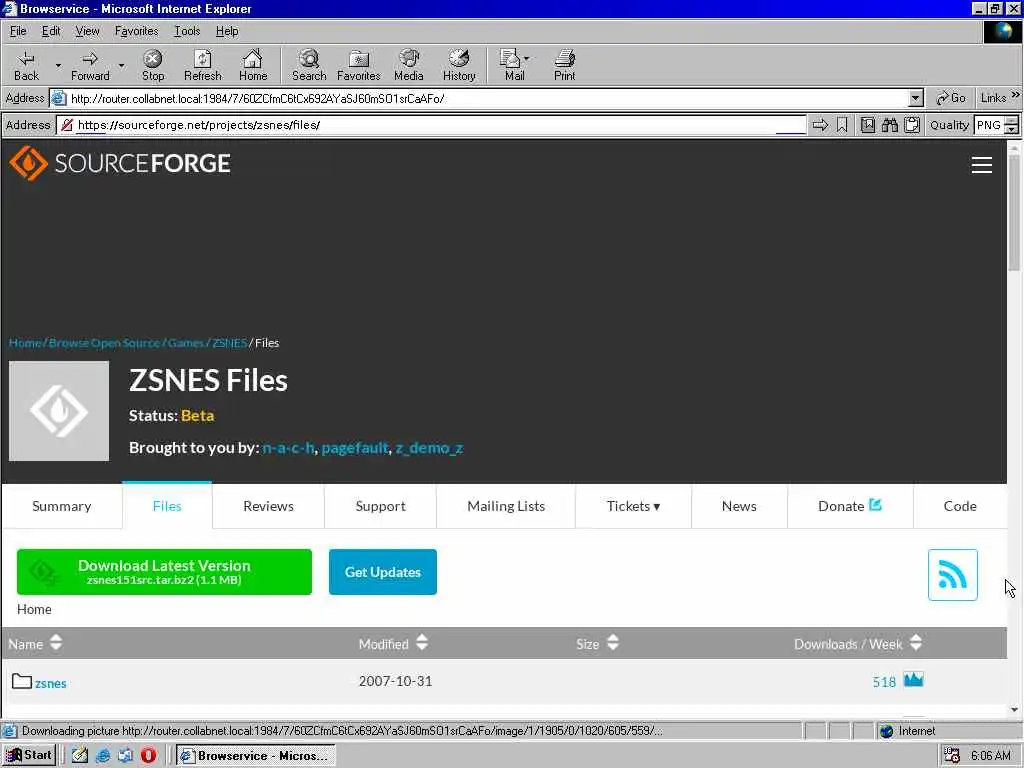Open the Favorites menu
Screen dimensions: 1024x768
click(x=136, y=31)
